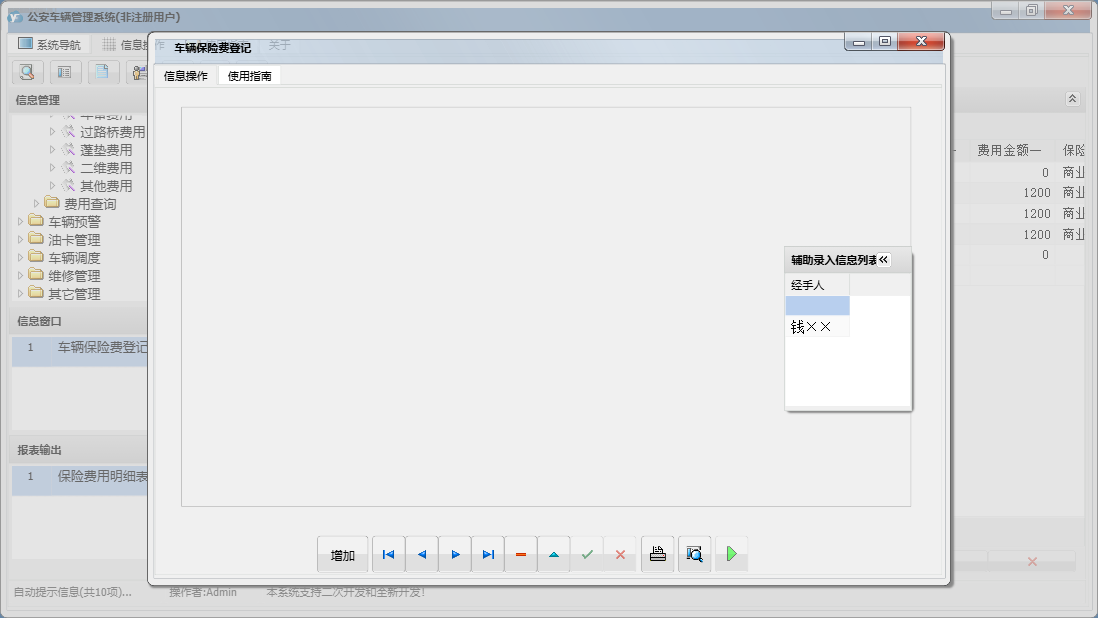This screenshot has width=1098, height=618.
Task: Open 维修管理 folder item
Action: click(74, 276)
